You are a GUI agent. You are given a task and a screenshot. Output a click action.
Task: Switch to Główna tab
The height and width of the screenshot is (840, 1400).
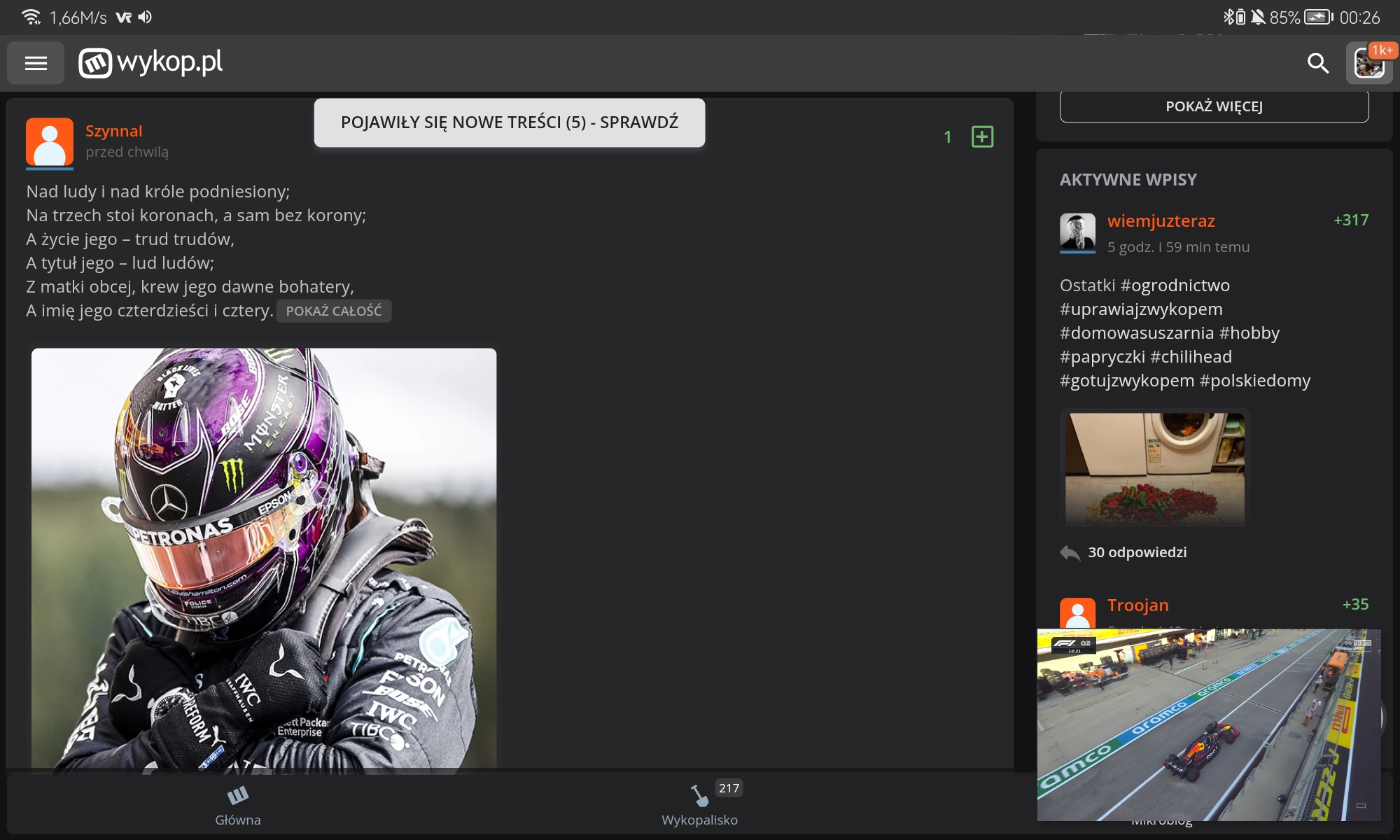(x=238, y=805)
